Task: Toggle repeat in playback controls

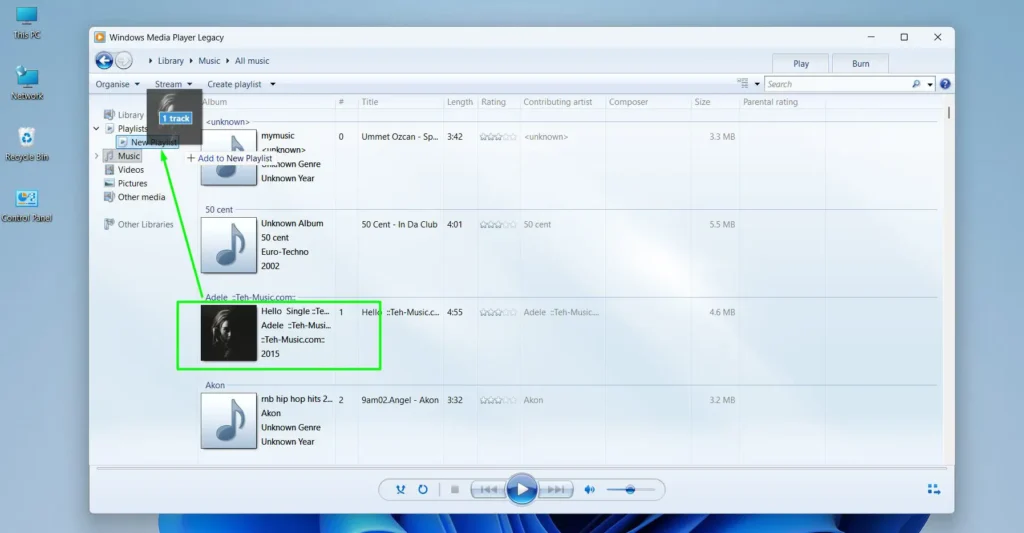Action: pyautogui.click(x=423, y=489)
